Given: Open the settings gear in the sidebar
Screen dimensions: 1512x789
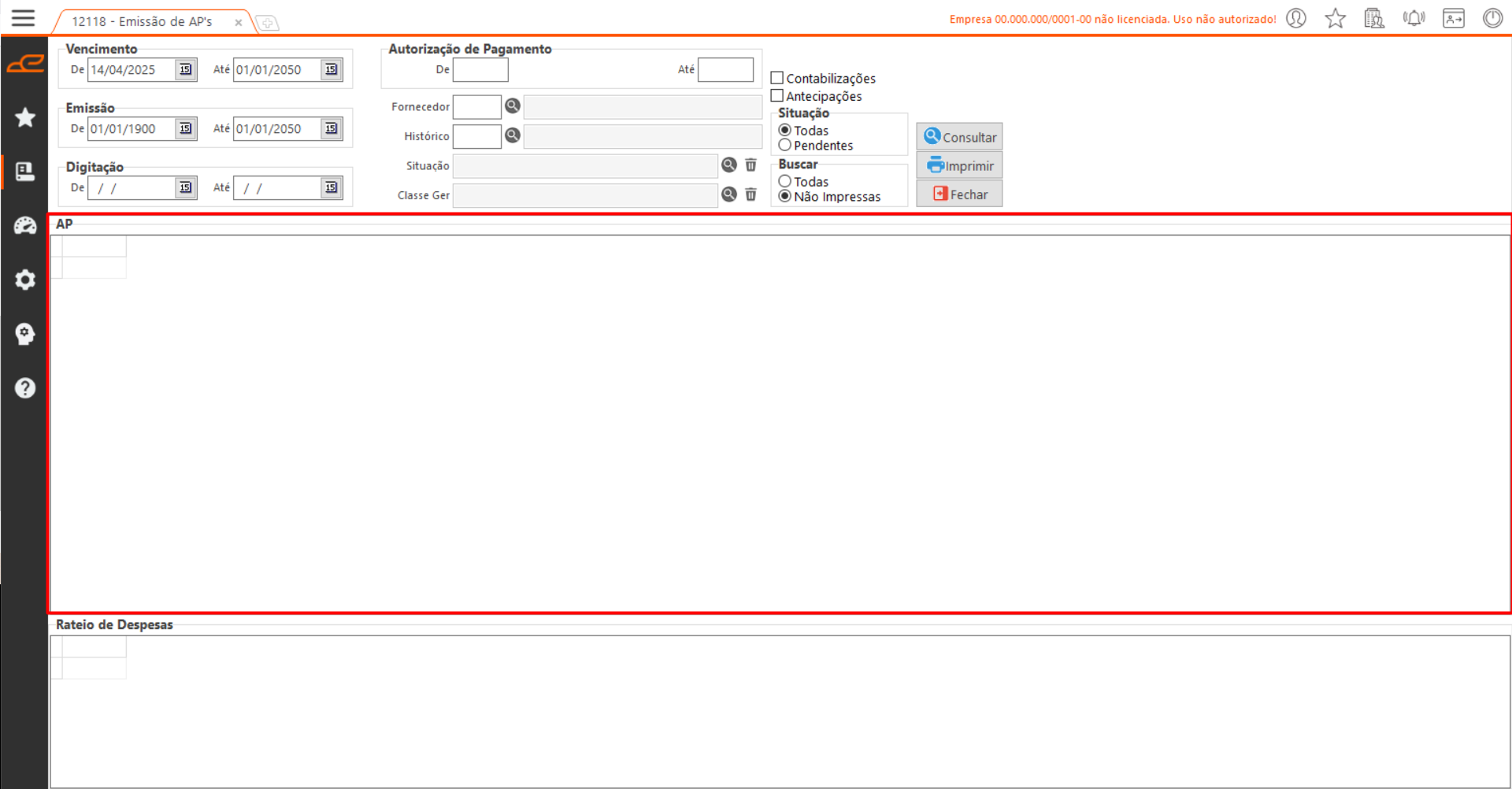Looking at the screenshot, I should [25, 280].
